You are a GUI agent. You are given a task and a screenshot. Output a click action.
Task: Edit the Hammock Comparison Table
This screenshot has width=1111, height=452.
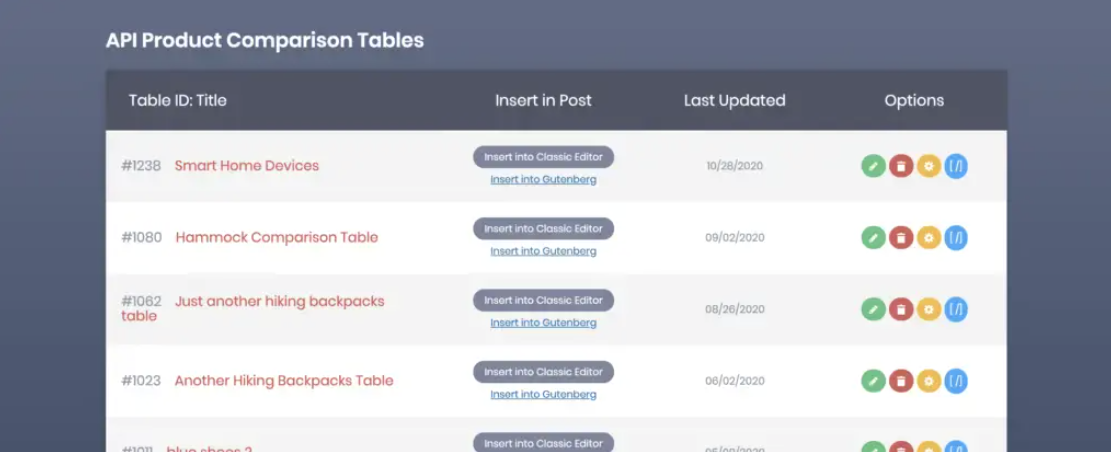tap(873, 238)
